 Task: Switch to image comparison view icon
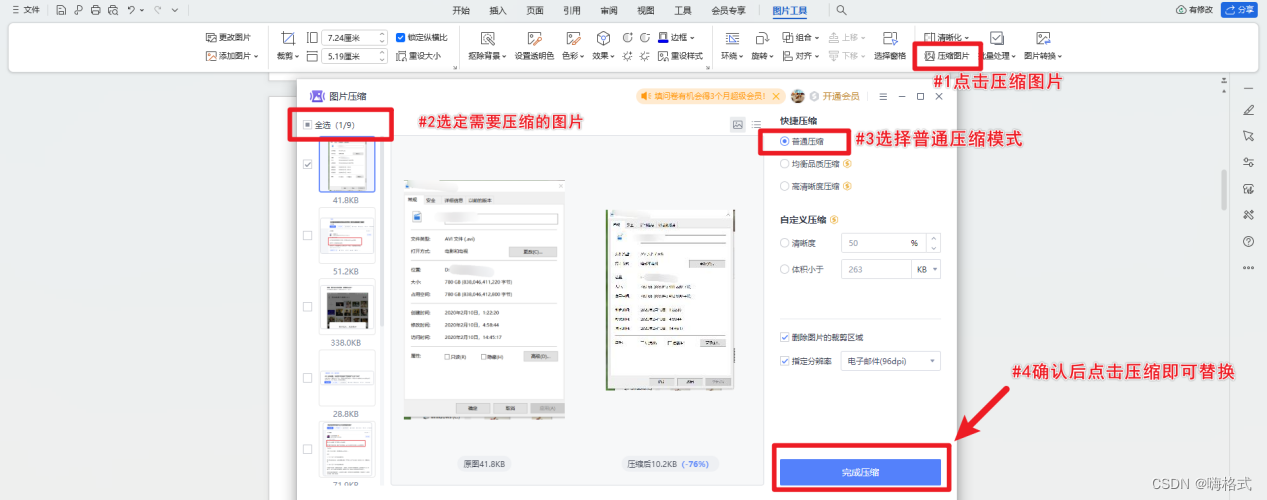pos(738,125)
